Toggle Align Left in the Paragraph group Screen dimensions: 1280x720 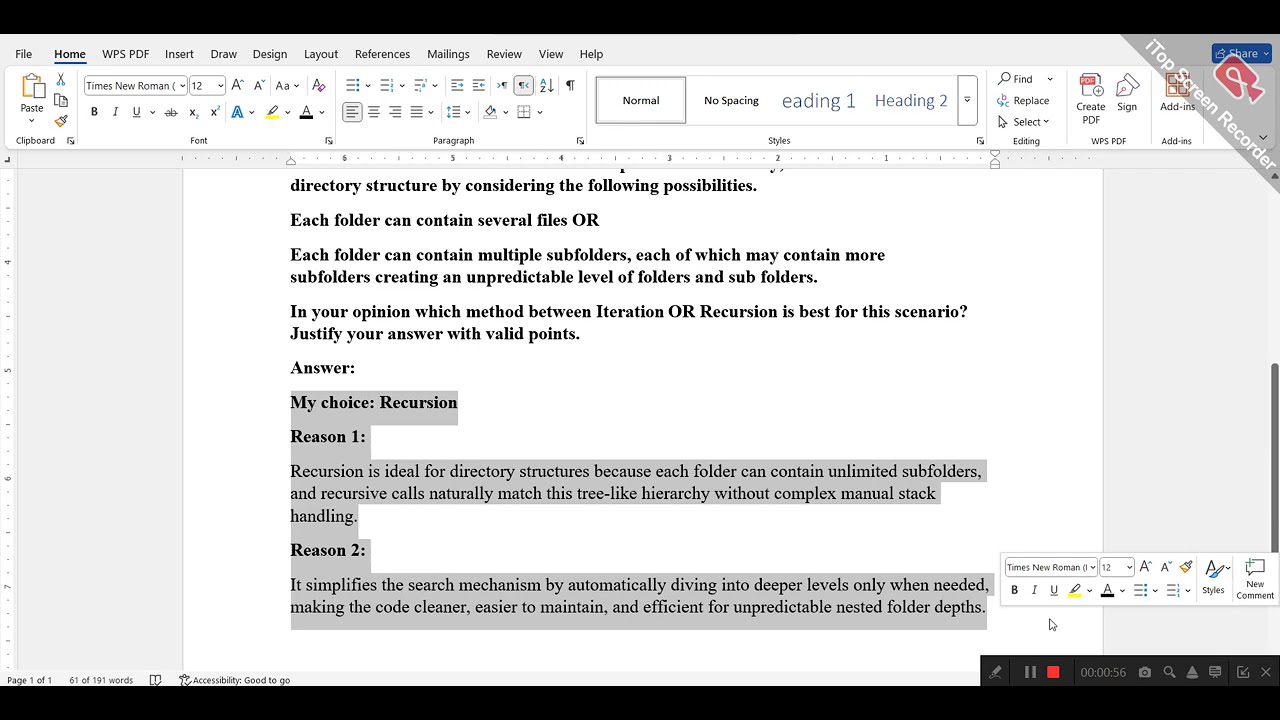(352, 112)
